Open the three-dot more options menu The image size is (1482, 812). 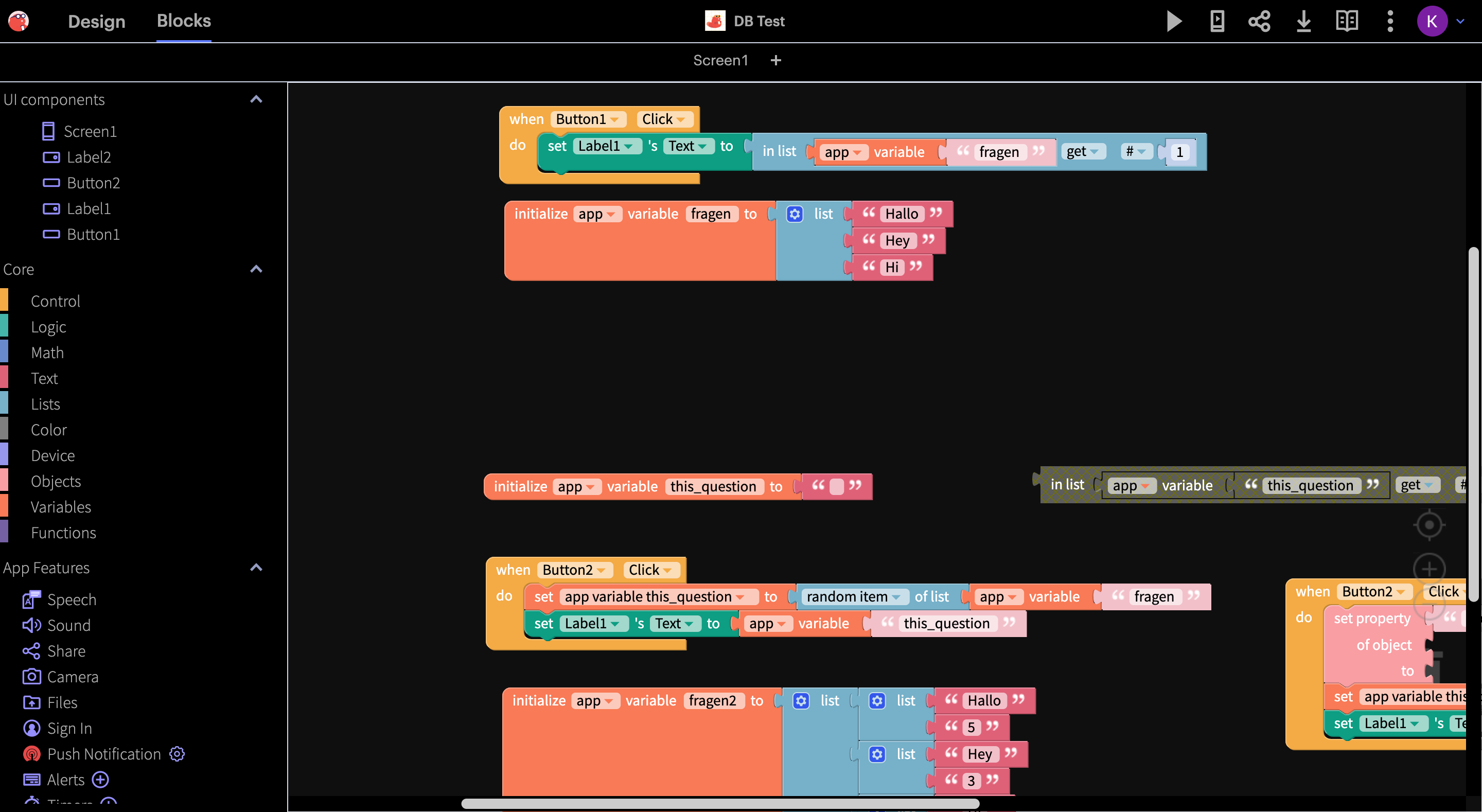tap(1390, 21)
